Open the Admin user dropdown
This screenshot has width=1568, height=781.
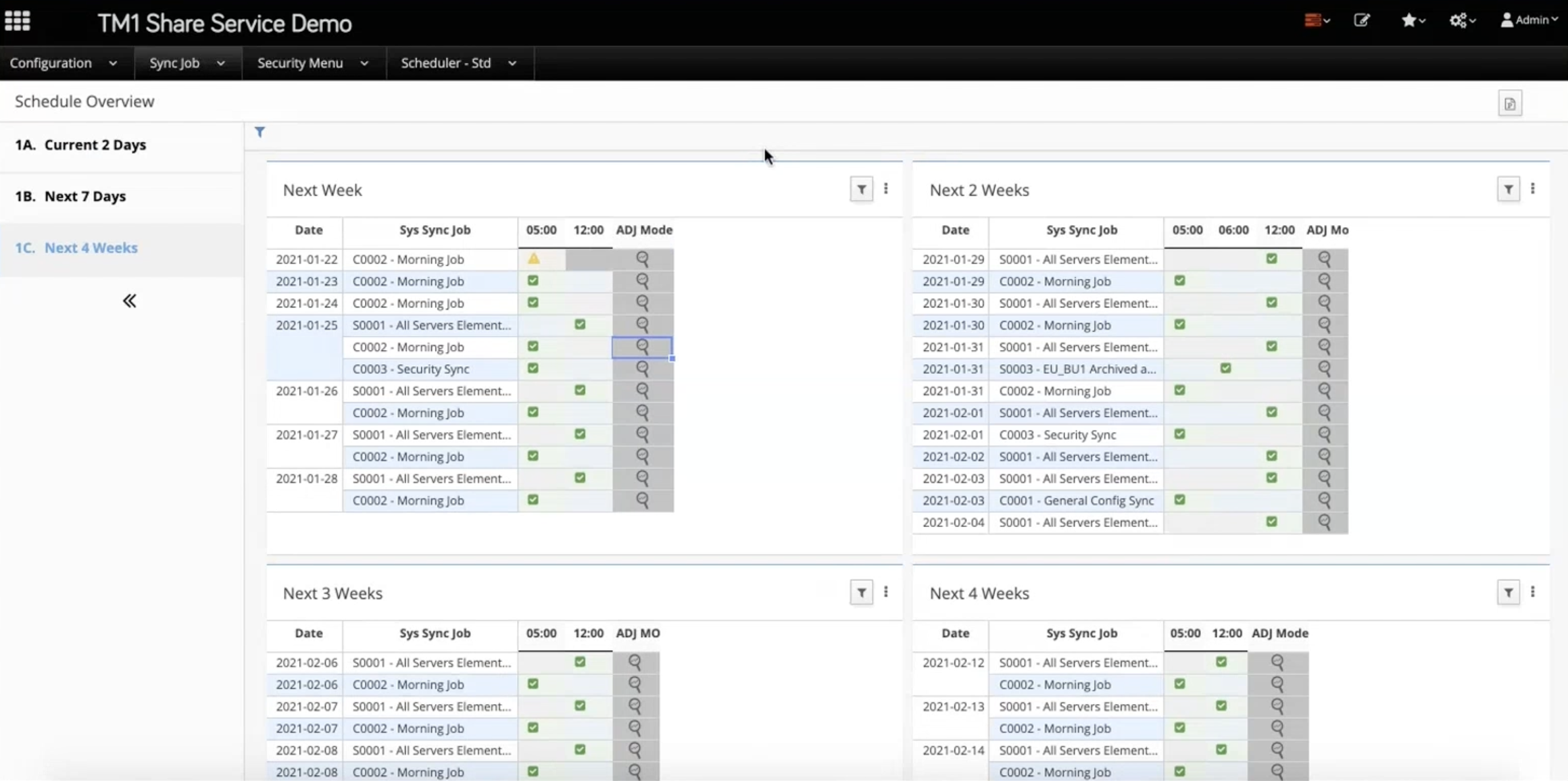click(x=1529, y=20)
